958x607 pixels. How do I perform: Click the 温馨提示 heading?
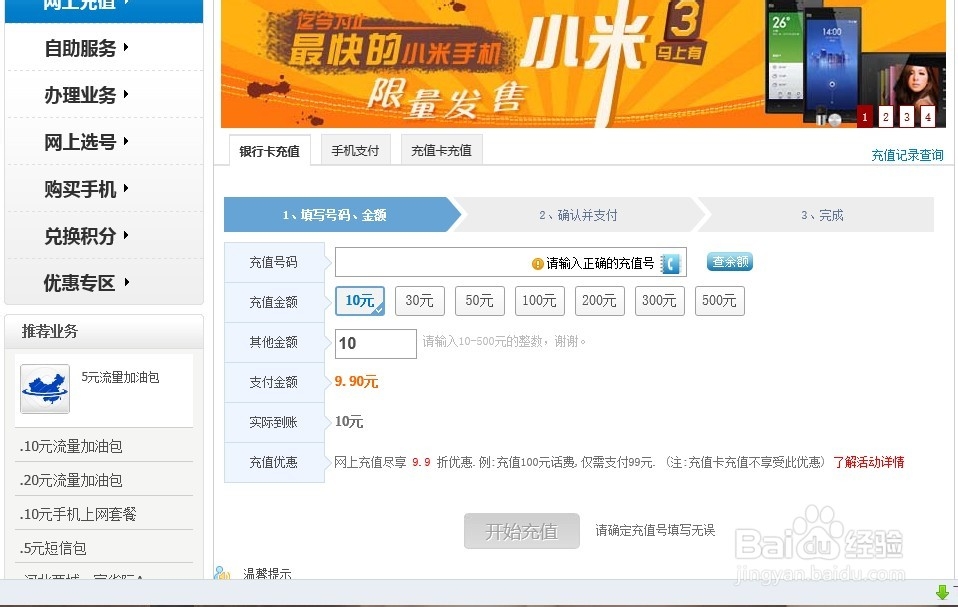pyautogui.click(x=267, y=573)
